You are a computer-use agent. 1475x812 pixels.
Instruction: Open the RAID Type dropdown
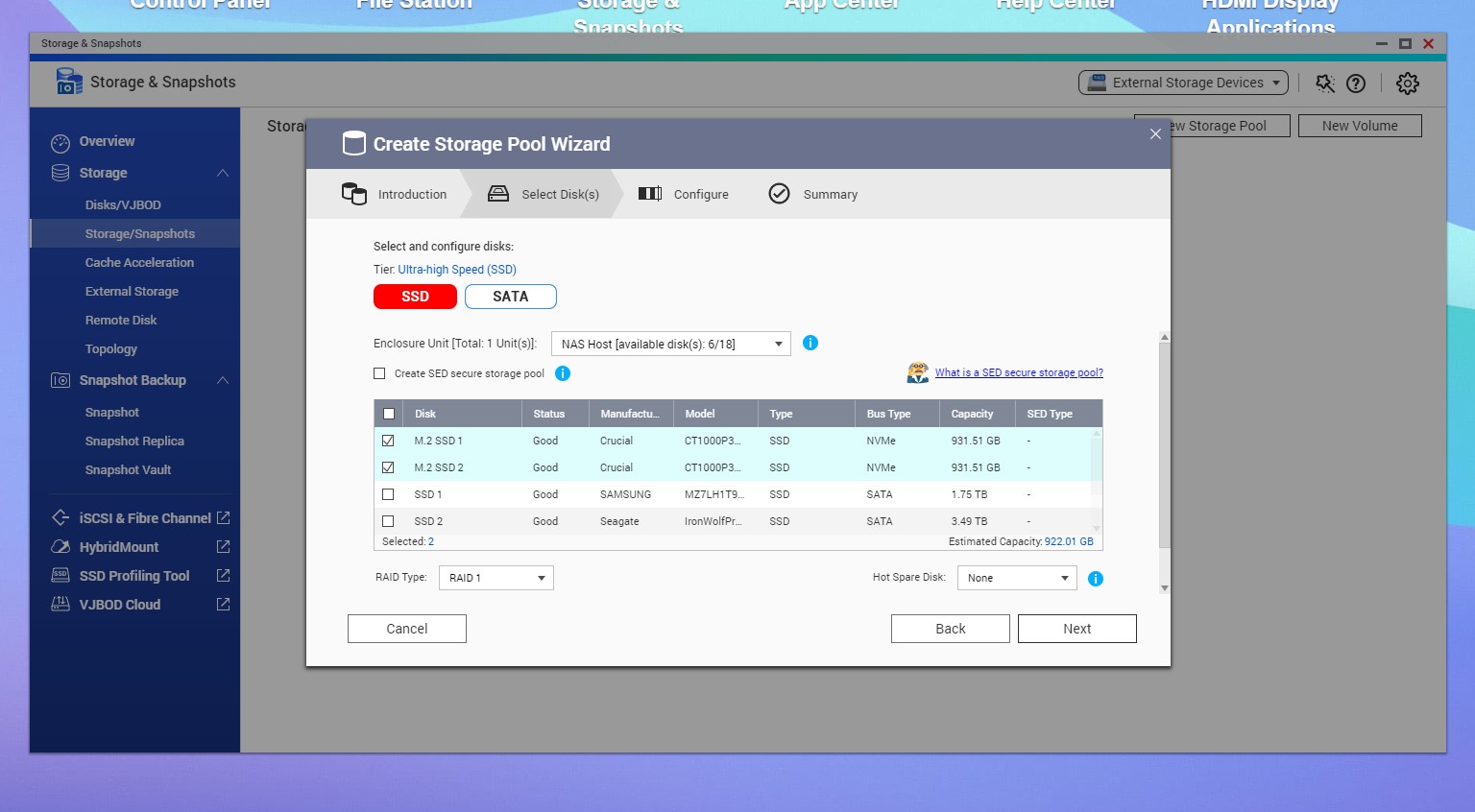click(x=496, y=578)
